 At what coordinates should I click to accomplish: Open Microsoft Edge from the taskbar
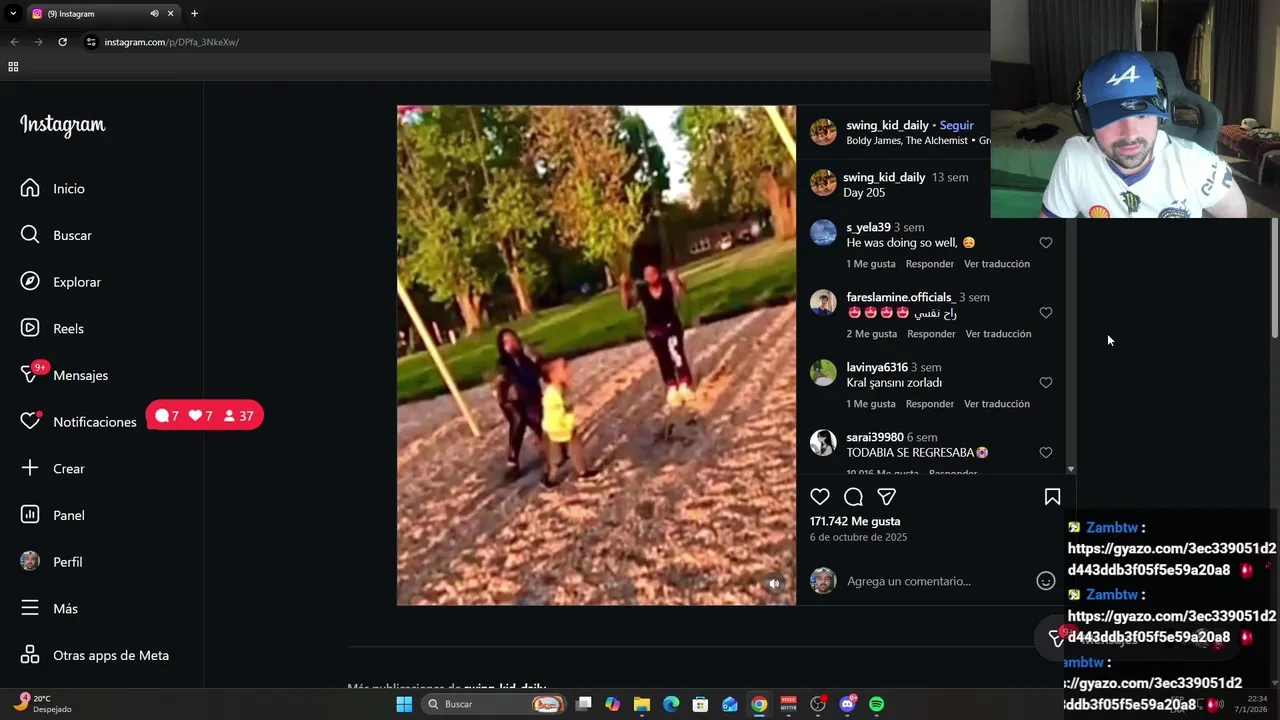(671, 704)
